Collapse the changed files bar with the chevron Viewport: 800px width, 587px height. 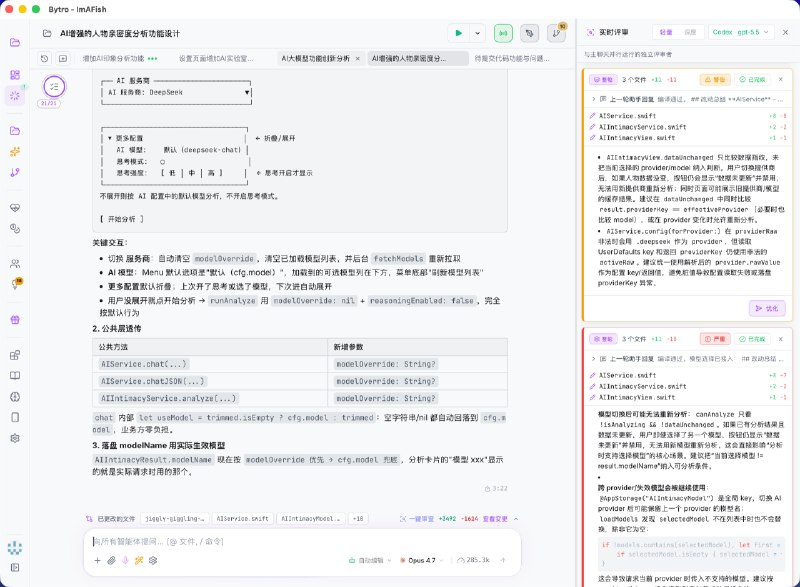pos(516,519)
